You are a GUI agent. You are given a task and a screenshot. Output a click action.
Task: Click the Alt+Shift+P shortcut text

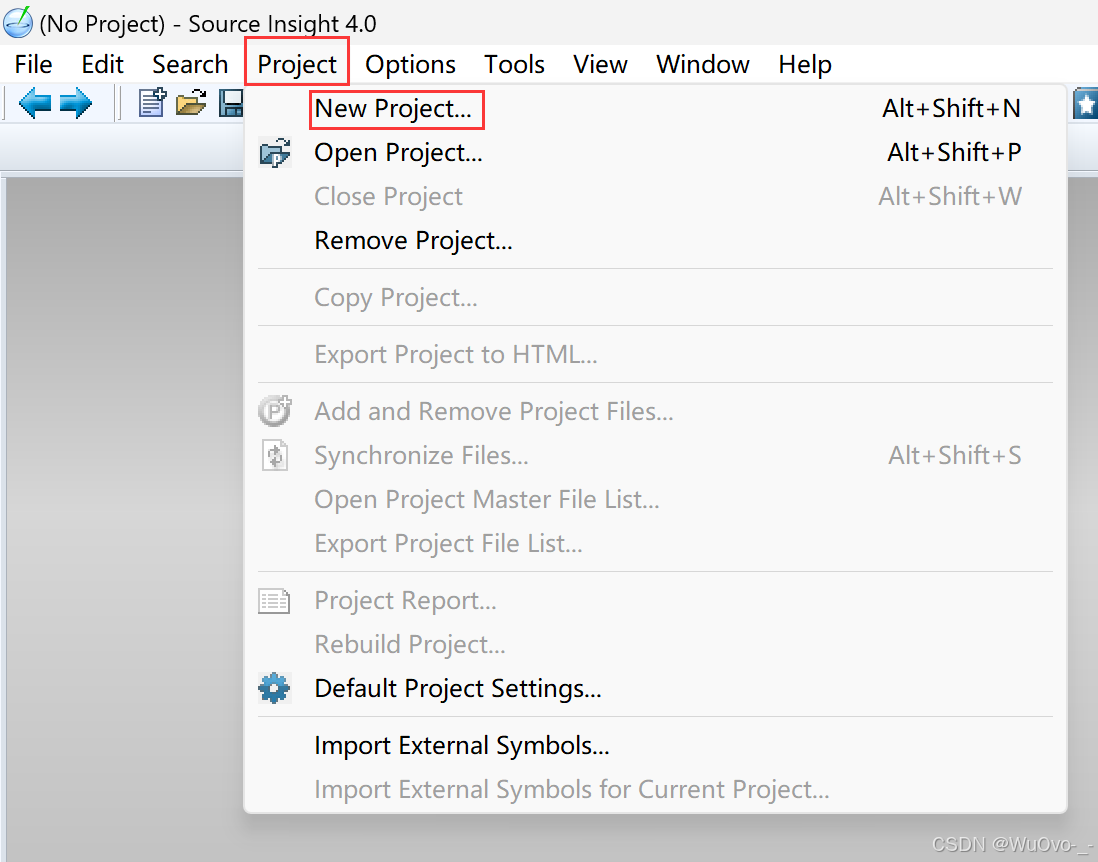(954, 152)
